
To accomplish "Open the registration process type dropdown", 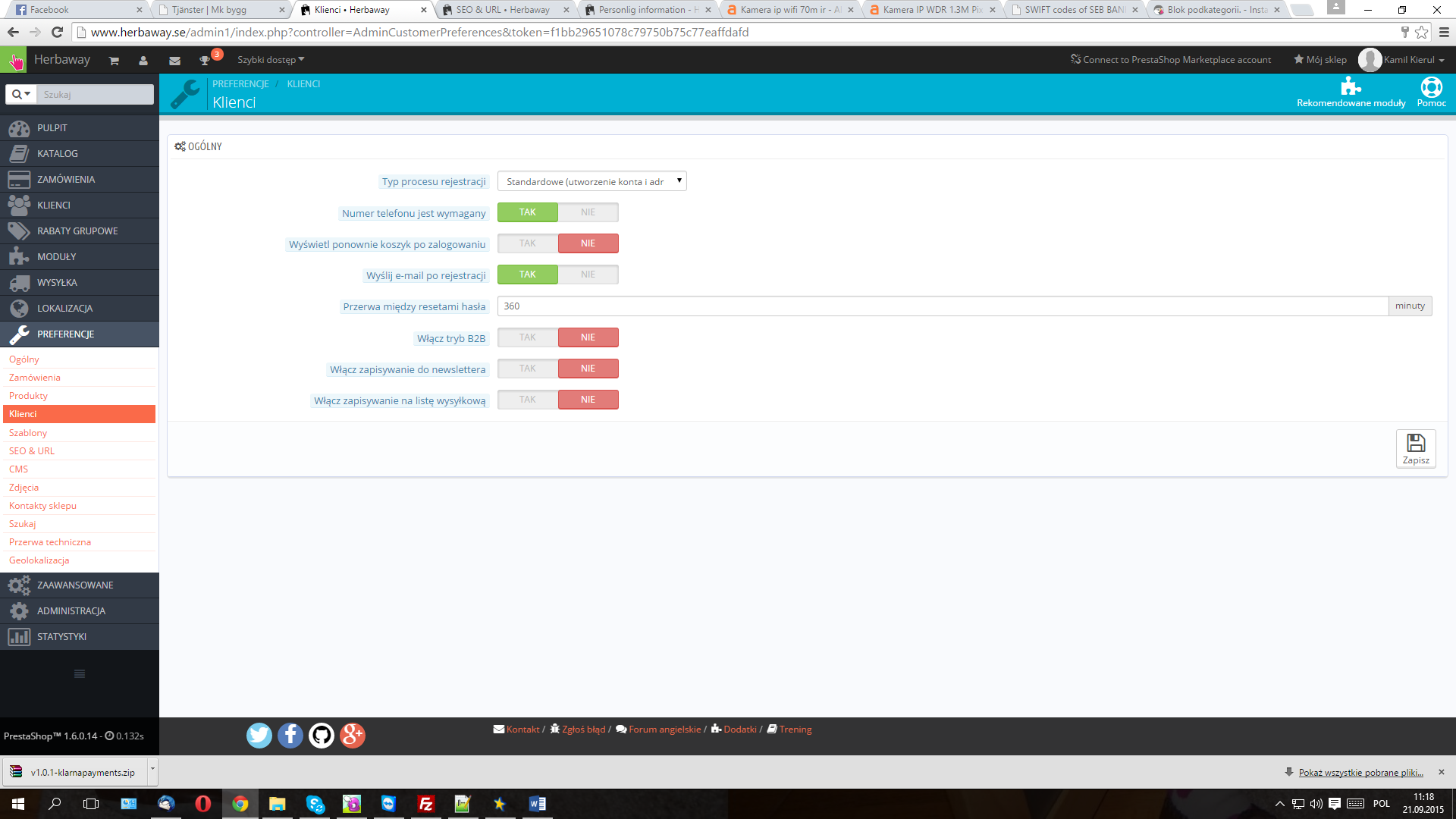I will tap(591, 181).
